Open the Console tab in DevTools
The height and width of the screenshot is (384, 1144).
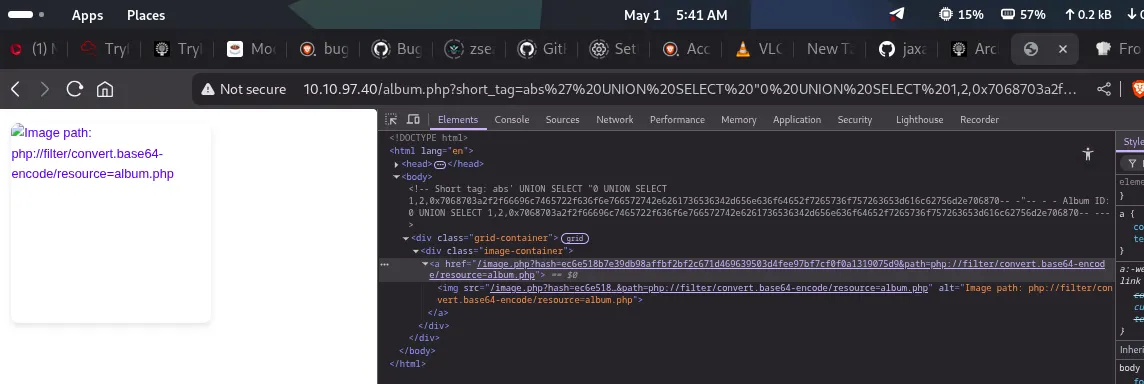511,120
